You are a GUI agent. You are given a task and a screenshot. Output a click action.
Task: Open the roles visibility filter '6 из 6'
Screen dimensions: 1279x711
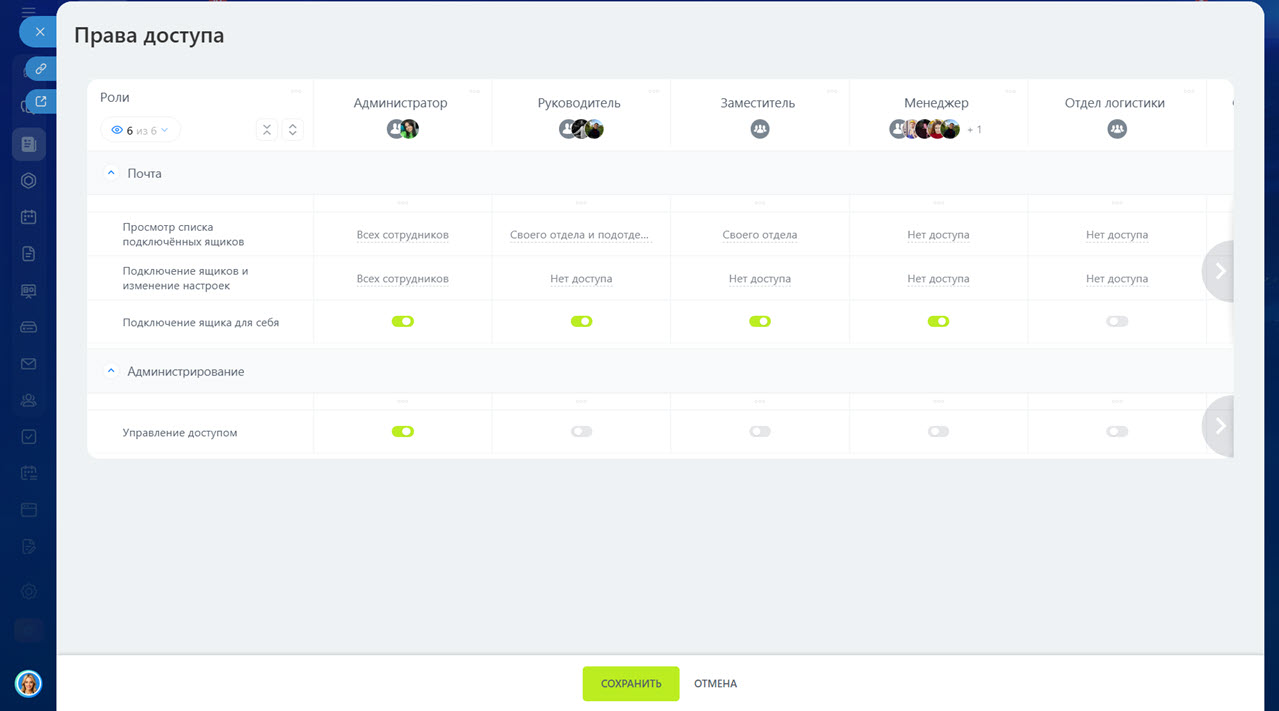141,130
